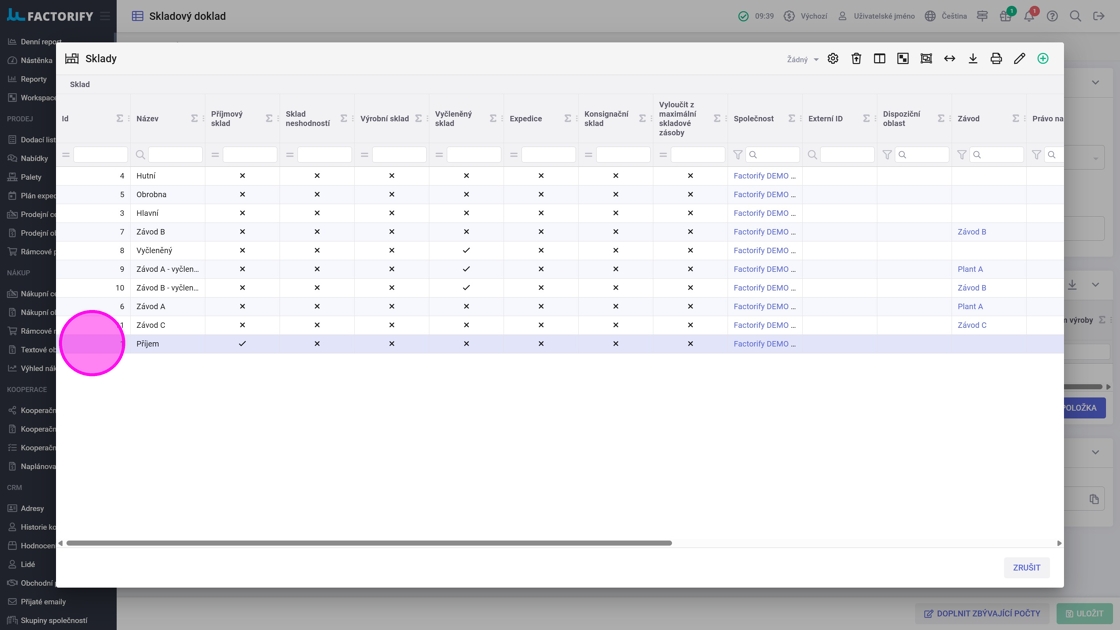Select the Sklad tab
Viewport: 1120px width, 630px height.
click(80, 85)
